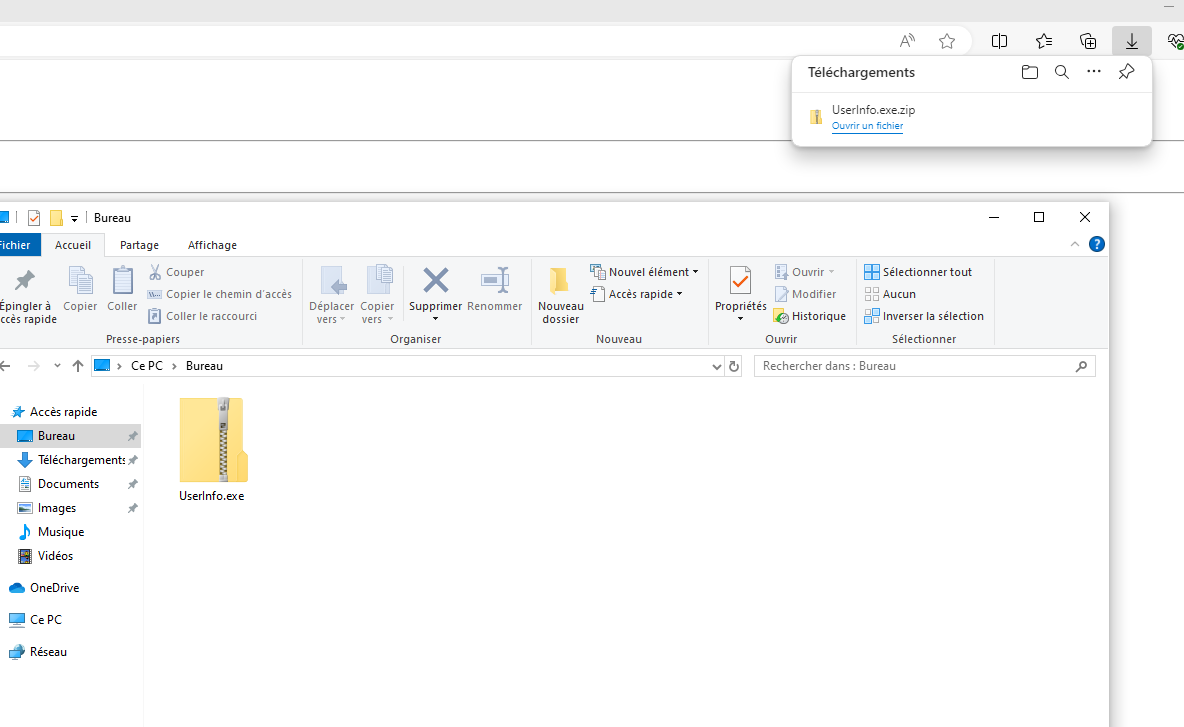Click Épingler à Accès rapide button
The width and height of the screenshot is (1184, 727).
(26, 296)
